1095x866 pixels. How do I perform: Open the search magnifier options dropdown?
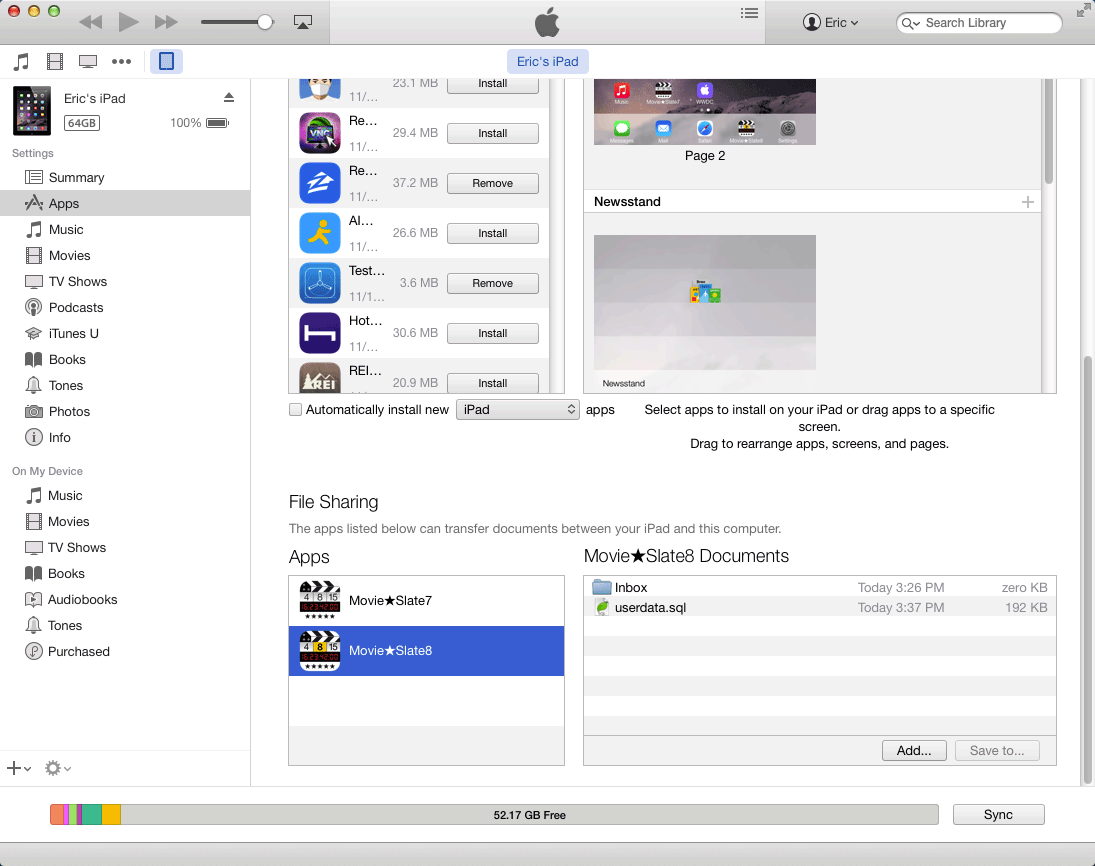910,23
